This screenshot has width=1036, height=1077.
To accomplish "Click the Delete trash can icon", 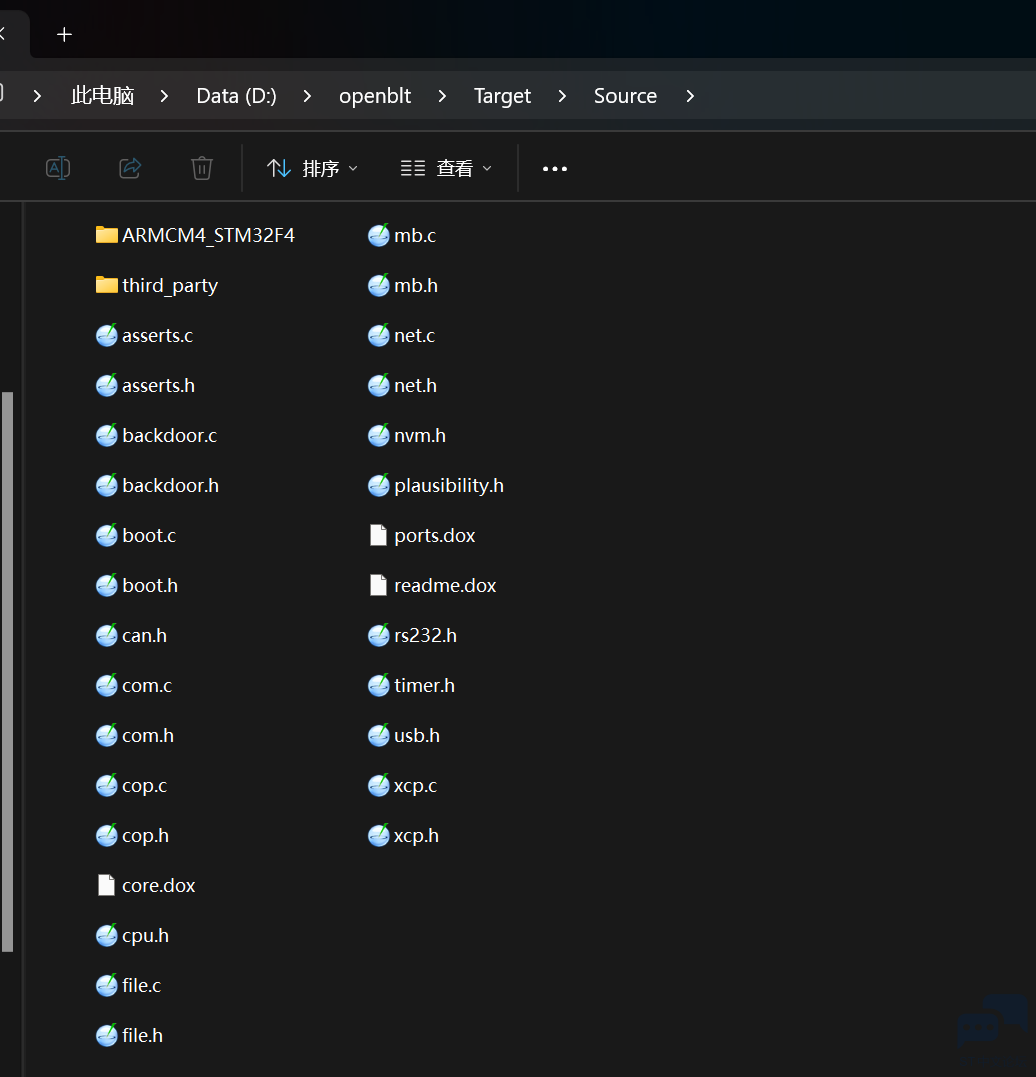I will tap(201, 168).
